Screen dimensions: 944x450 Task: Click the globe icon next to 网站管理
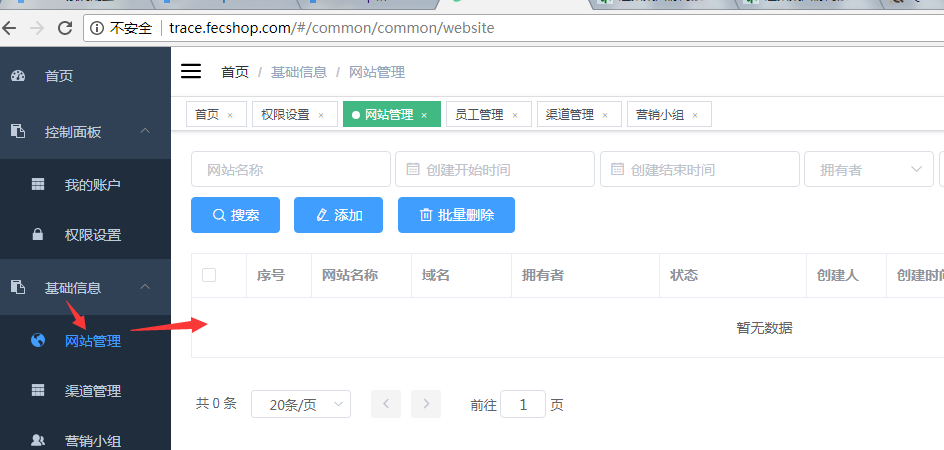(38, 340)
